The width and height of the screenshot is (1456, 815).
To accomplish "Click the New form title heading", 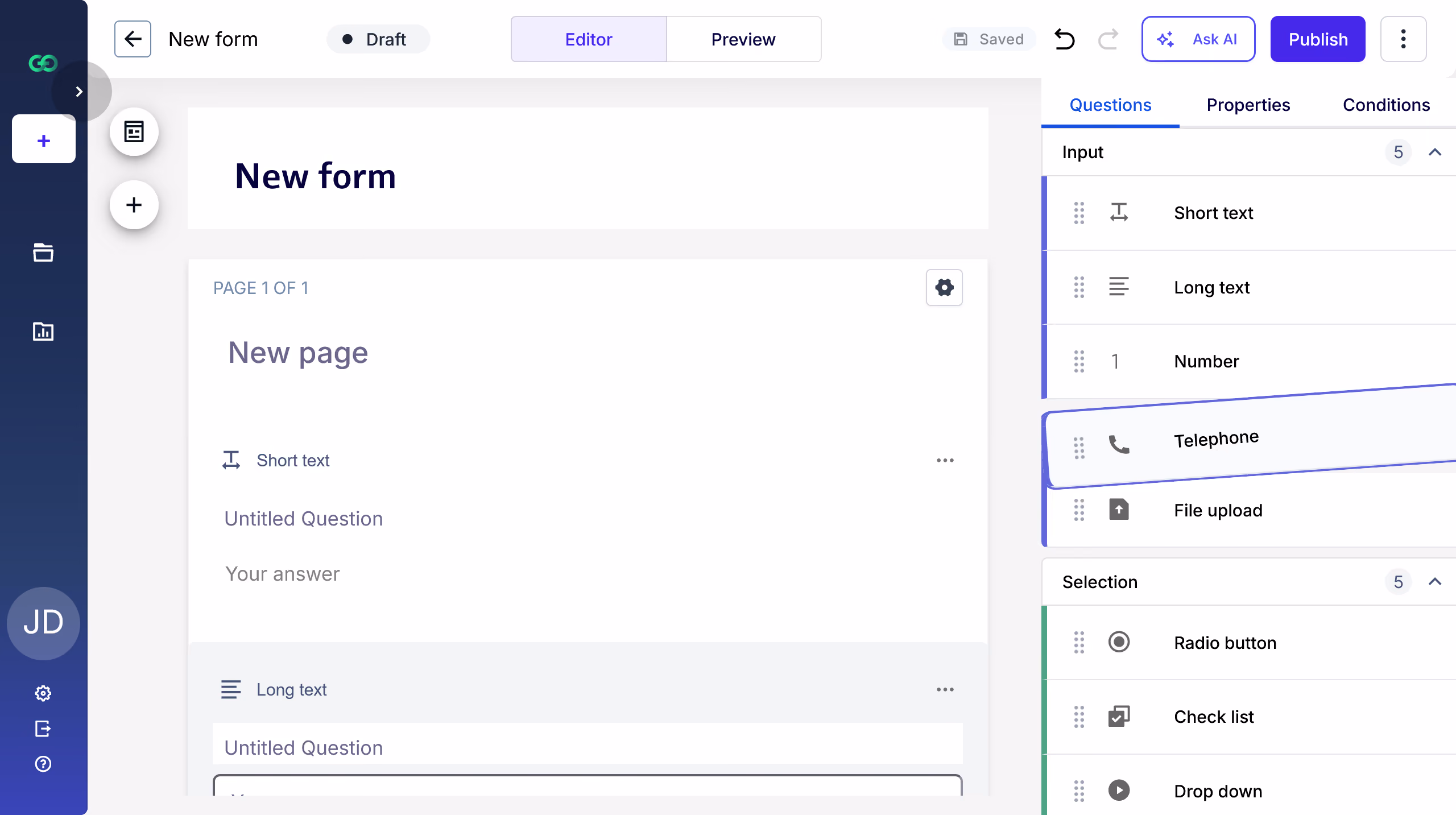I will click(316, 176).
